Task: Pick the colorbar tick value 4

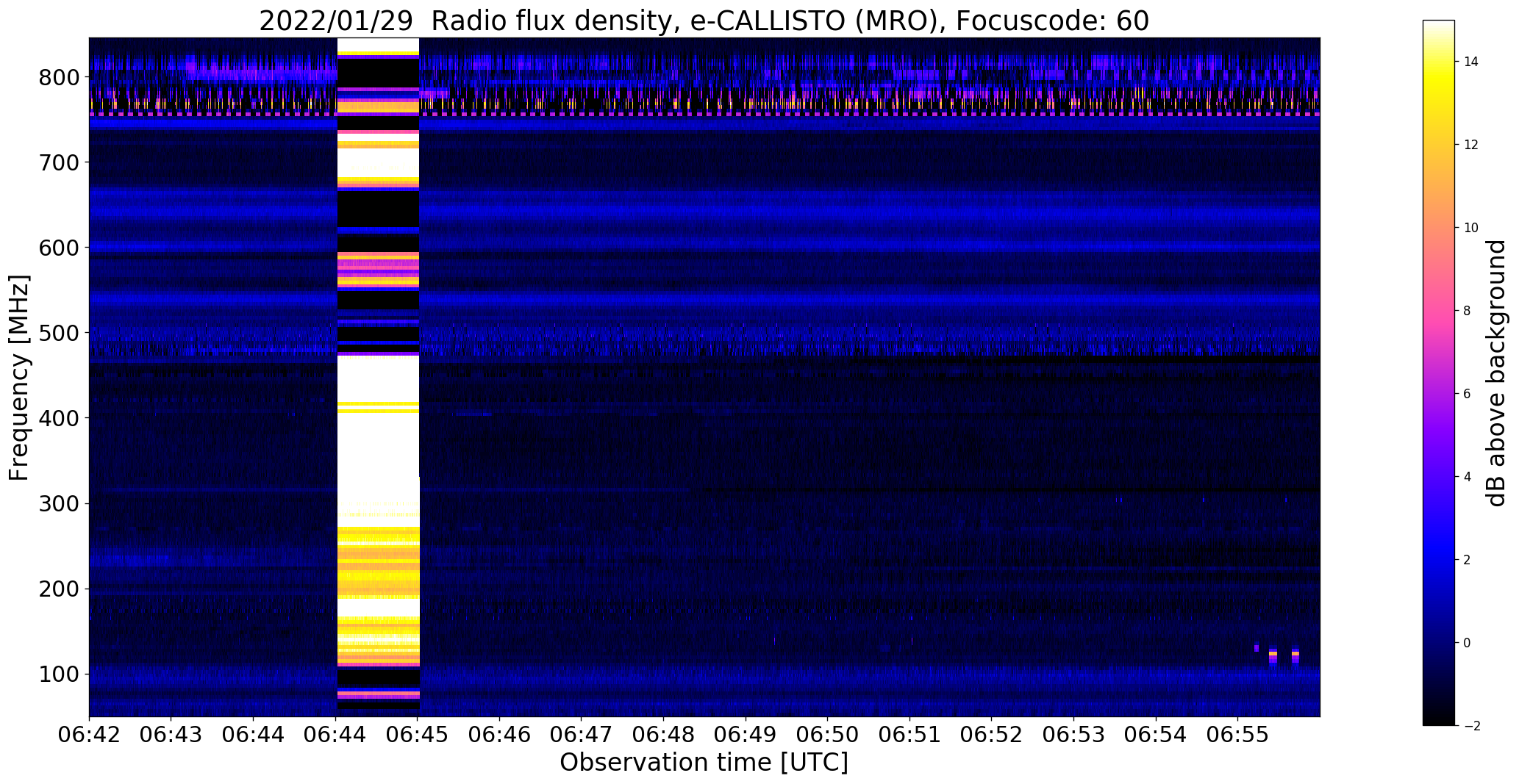Action: (x=1467, y=477)
